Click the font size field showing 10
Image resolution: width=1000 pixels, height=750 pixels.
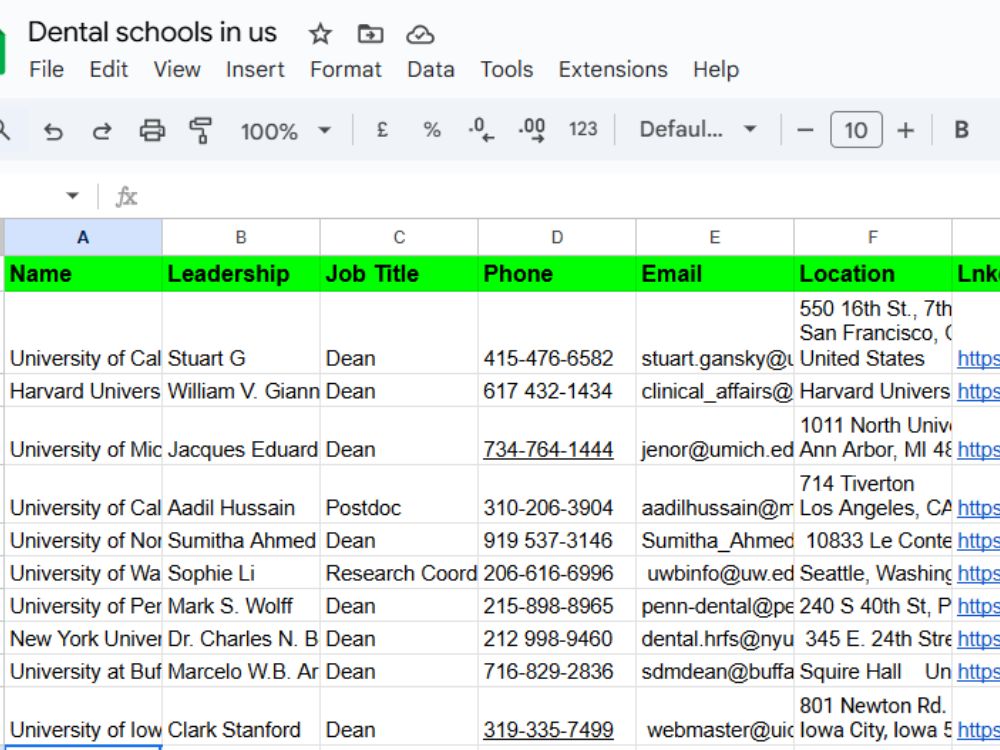click(x=856, y=130)
